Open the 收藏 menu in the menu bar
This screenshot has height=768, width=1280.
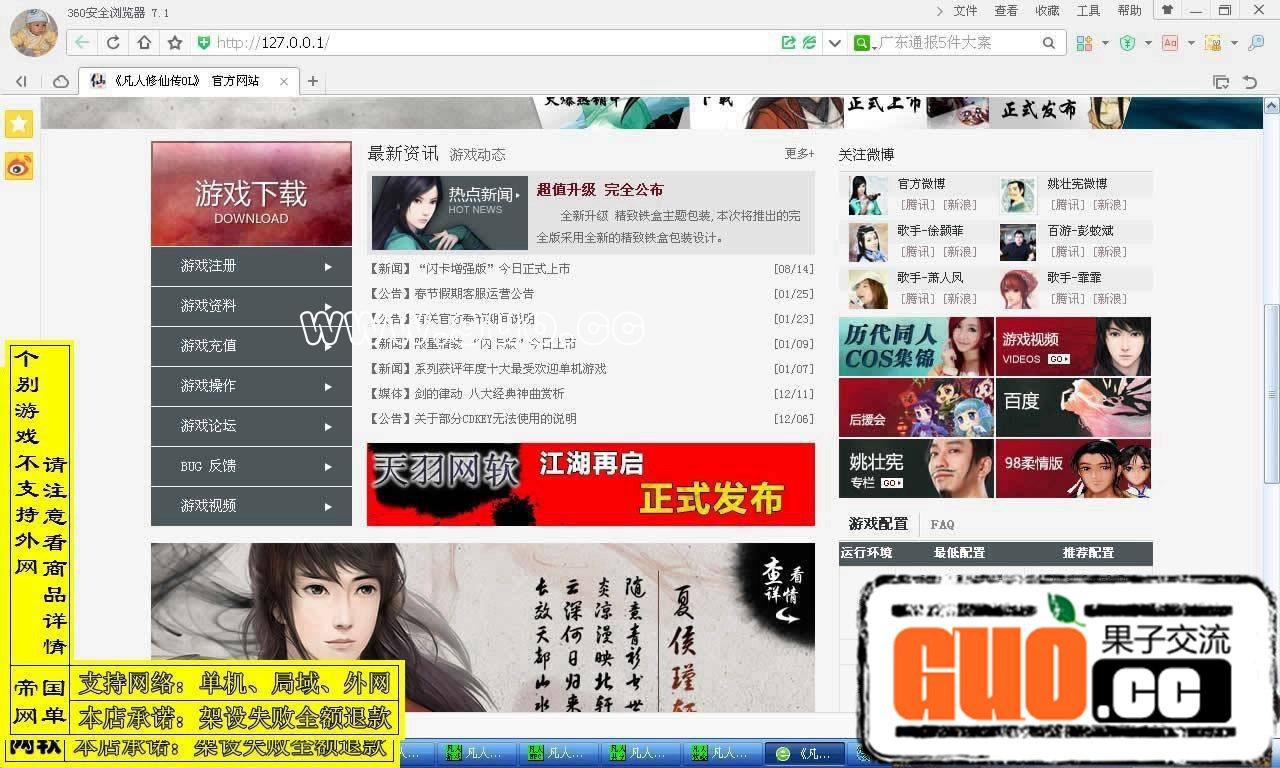1047,11
